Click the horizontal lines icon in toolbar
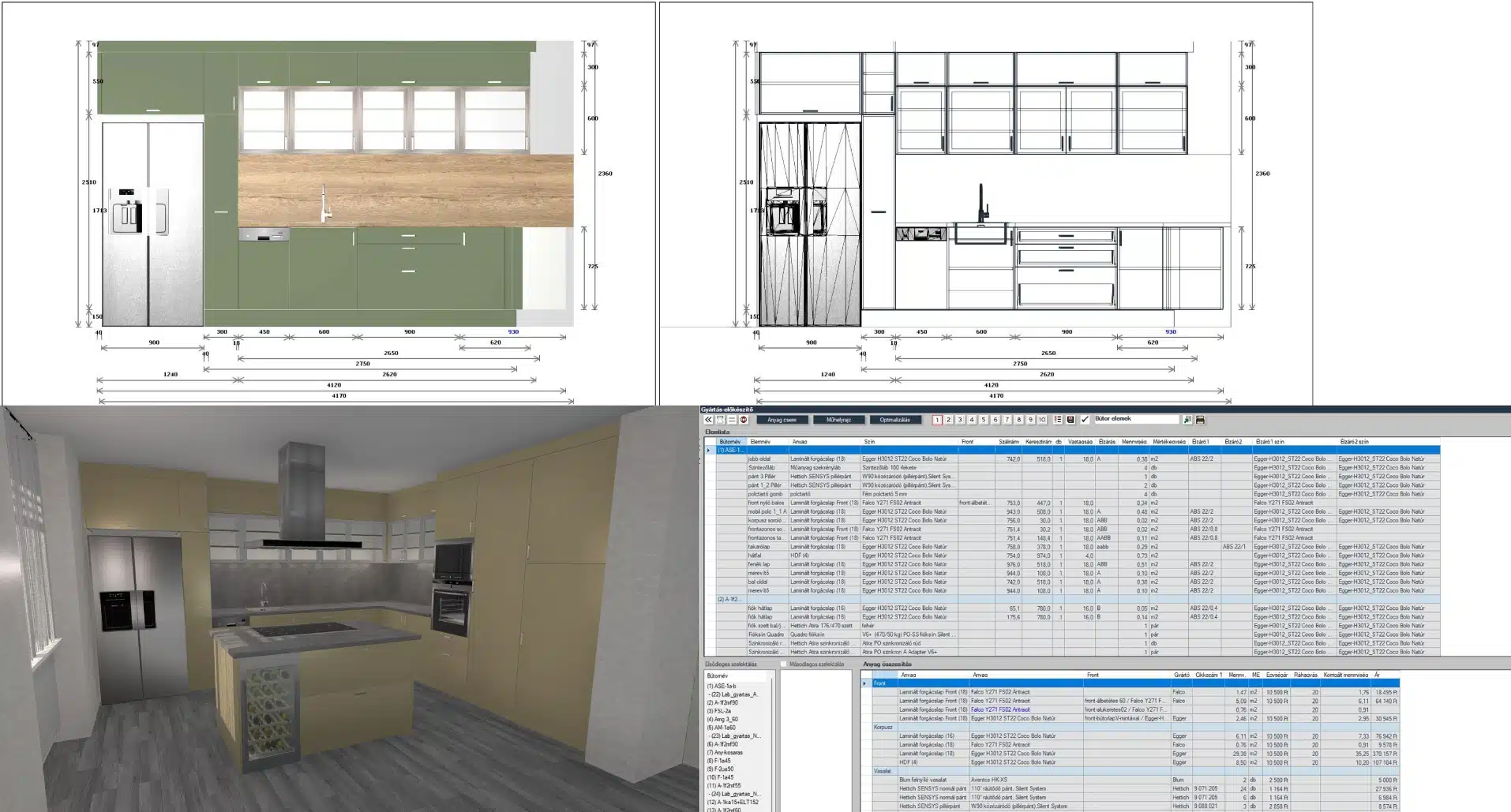 point(732,420)
